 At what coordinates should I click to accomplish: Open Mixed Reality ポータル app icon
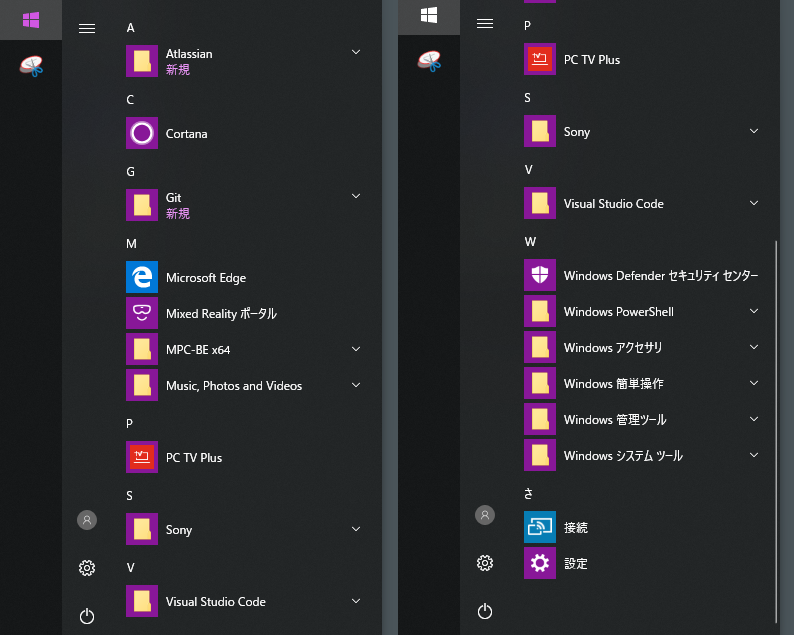(x=142, y=313)
